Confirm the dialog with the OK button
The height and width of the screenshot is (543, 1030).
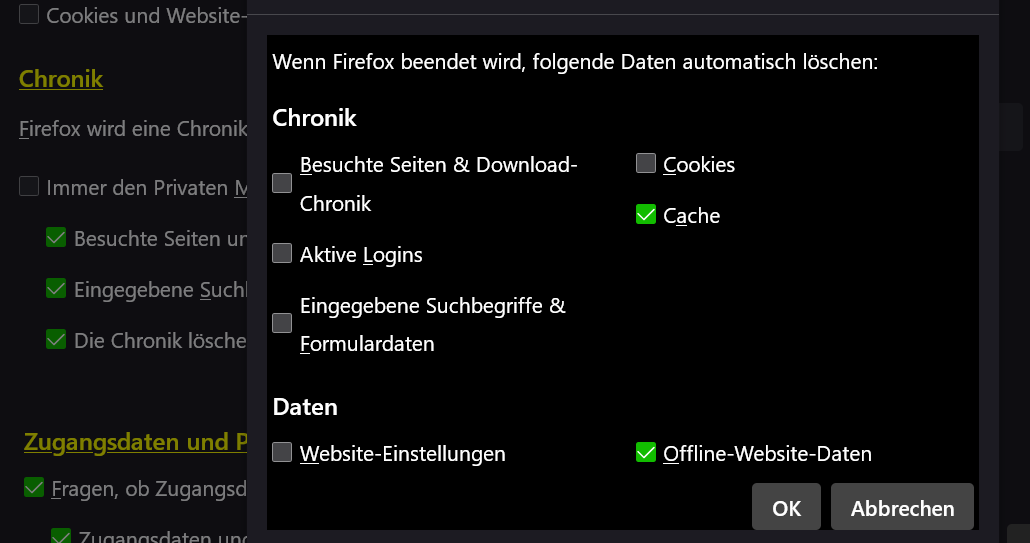pos(786,507)
